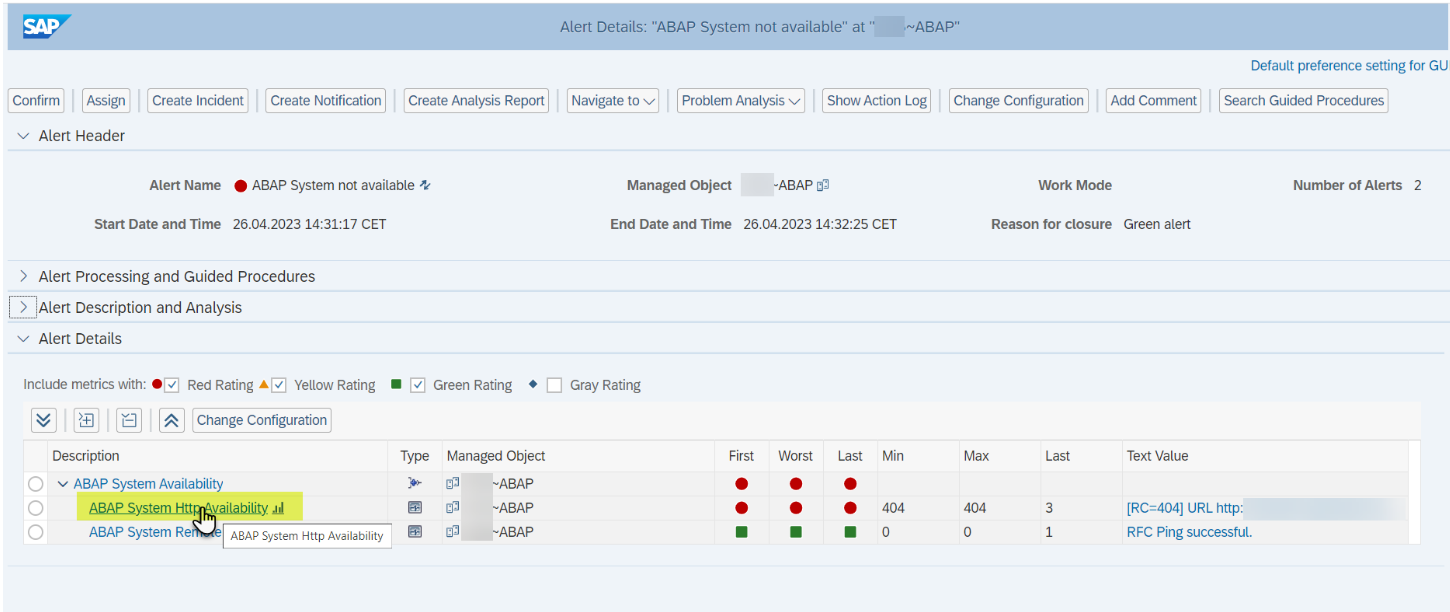Screen dimensions: 1450x612
Task: Click the collapse node toolbar icon
Action: [x=129, y=420]
